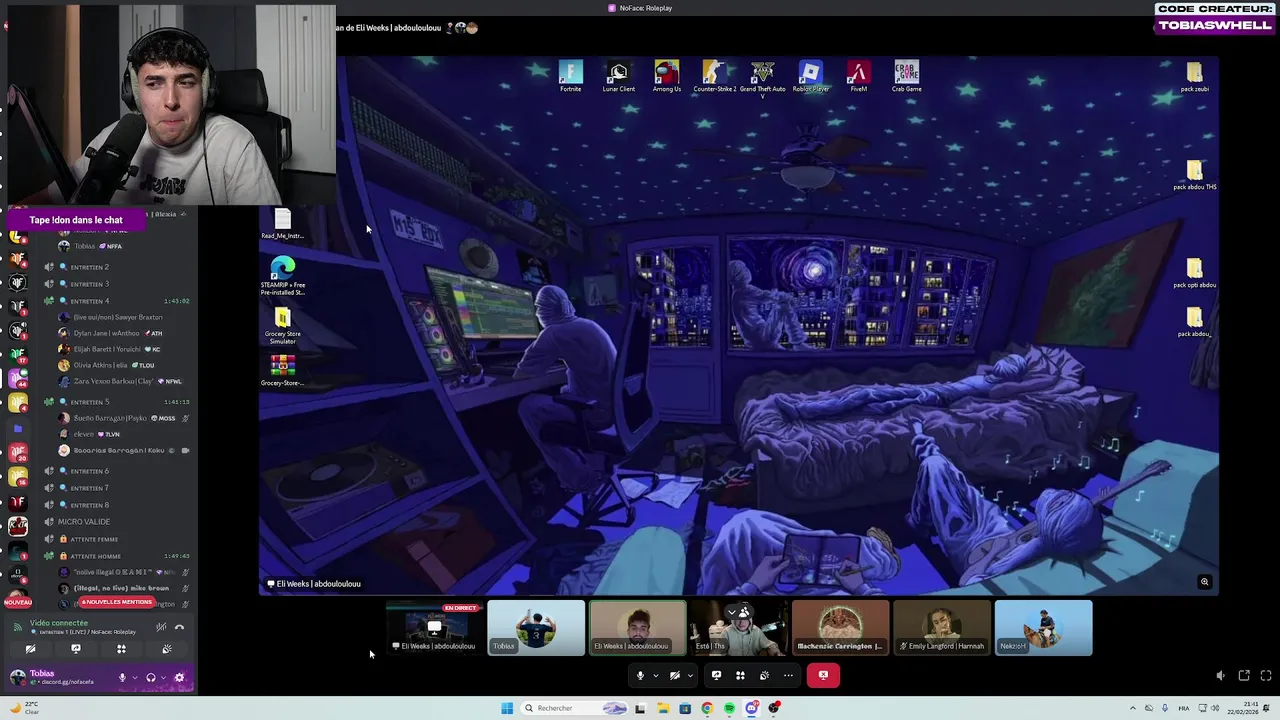Click FiveM desktop icon in stream
The width and height of the screenshot is (1280, 720).
(858, 77)
